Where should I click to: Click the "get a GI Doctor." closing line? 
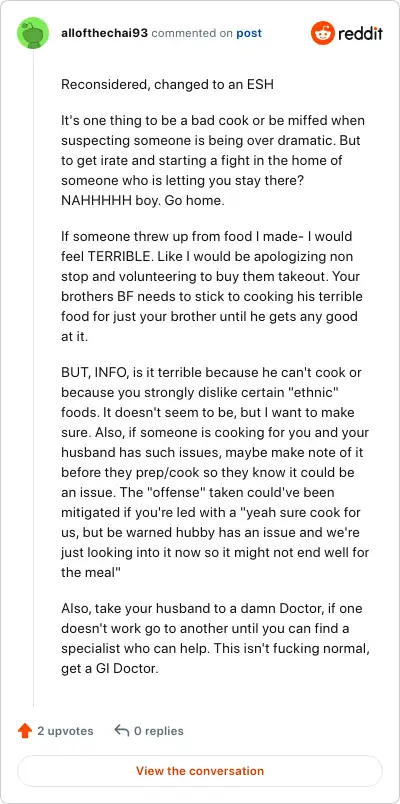(110, 669)
